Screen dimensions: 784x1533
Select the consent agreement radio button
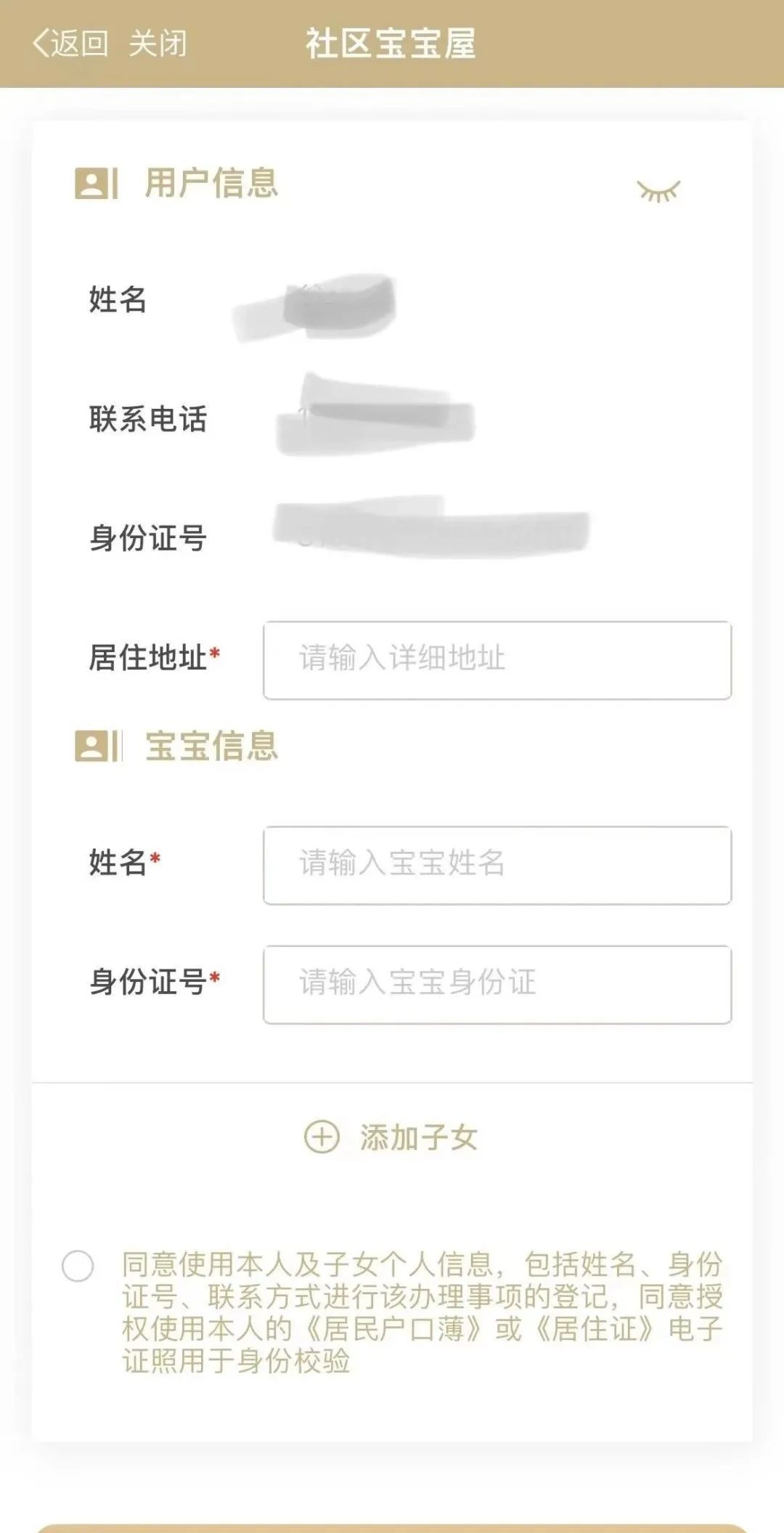(78, 1266)
